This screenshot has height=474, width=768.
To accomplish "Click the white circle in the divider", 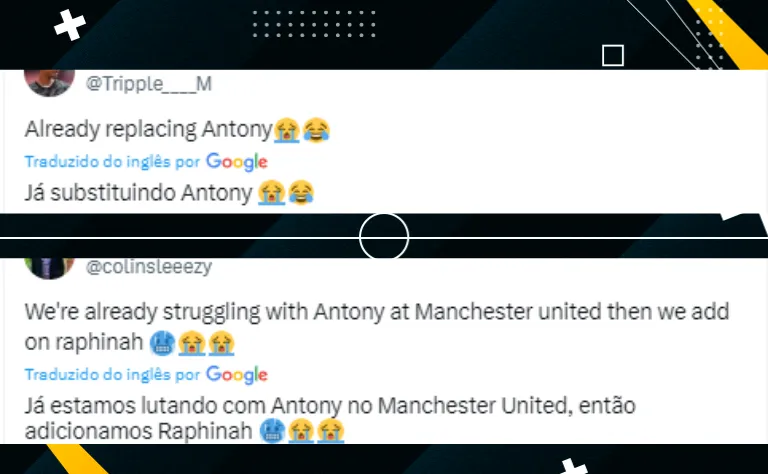I will (x=384, y=237).
